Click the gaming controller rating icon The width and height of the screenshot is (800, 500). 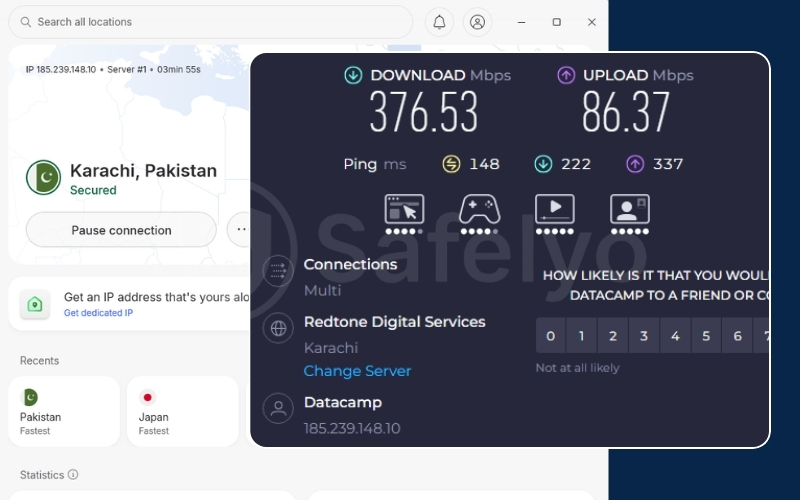(x=480, y=209)
